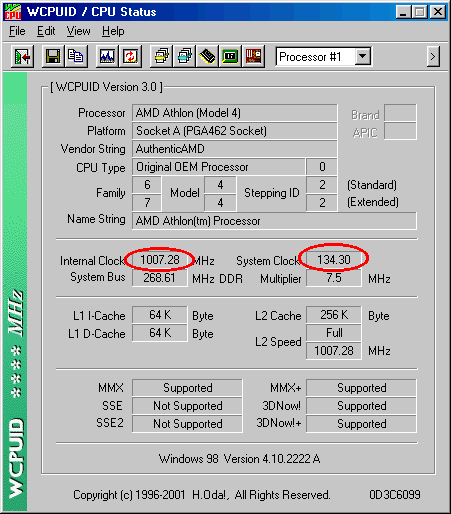The image size is (451, 514).
Task: Click the 3DNow!+ 'Supported' field
Action: click(361, 424)
